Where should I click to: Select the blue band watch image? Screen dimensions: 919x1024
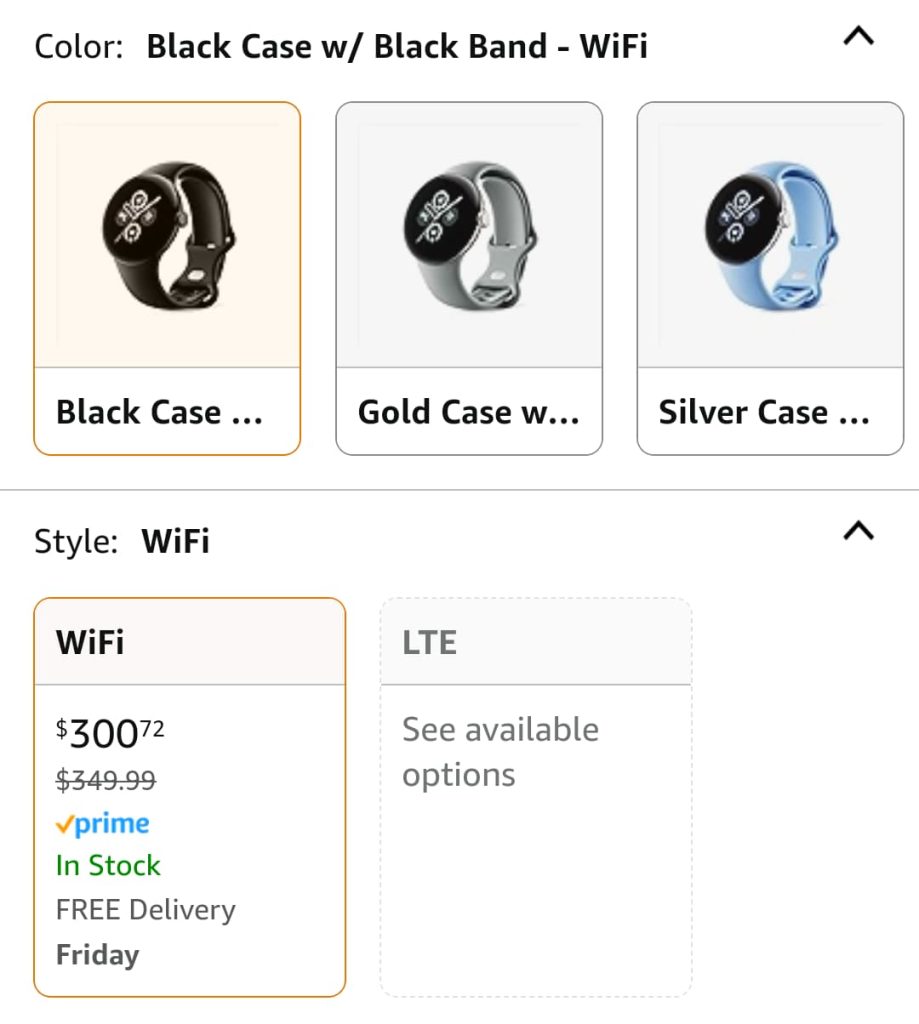(770, 234)
